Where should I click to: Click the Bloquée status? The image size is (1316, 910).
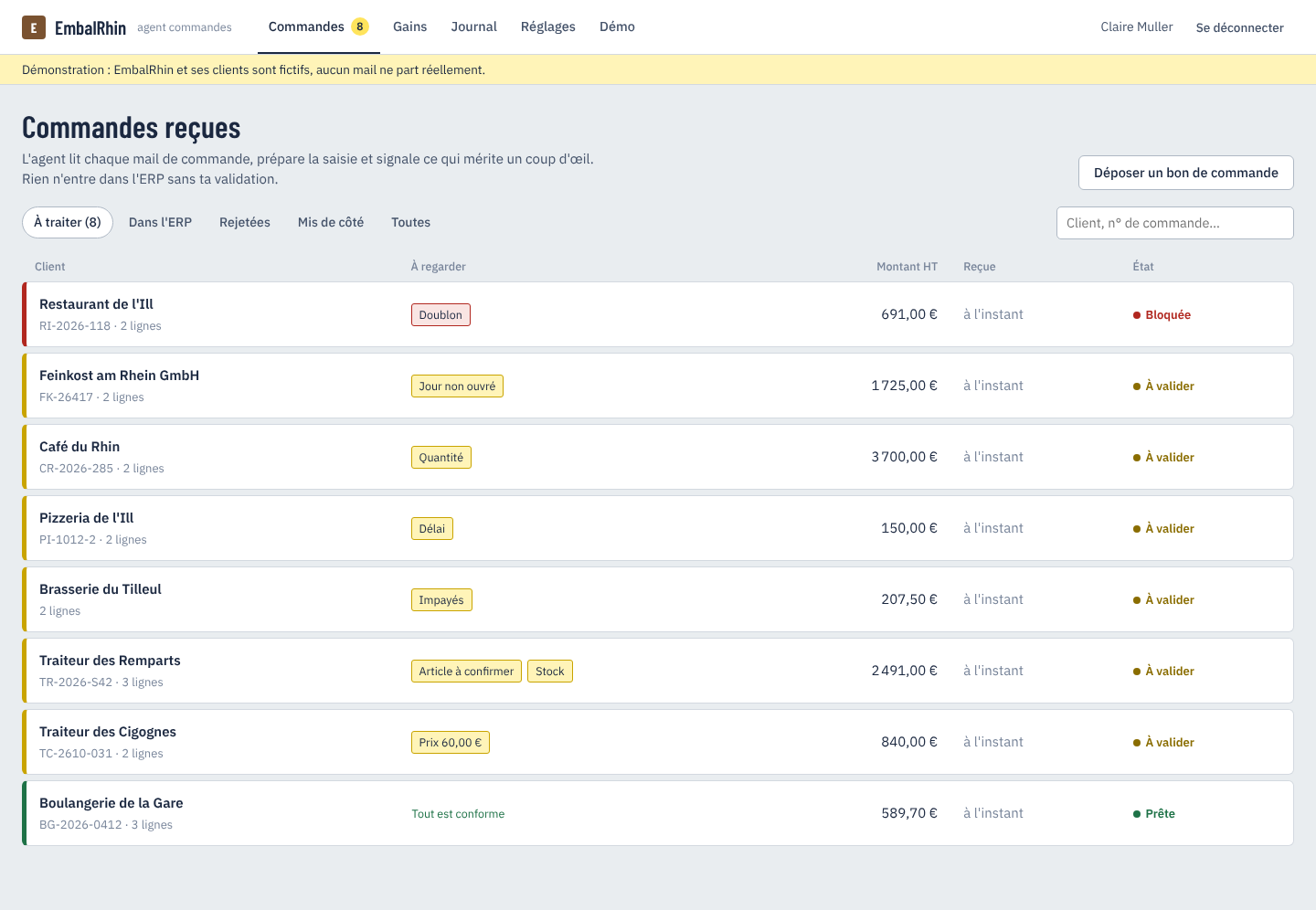coord(1162,315)
